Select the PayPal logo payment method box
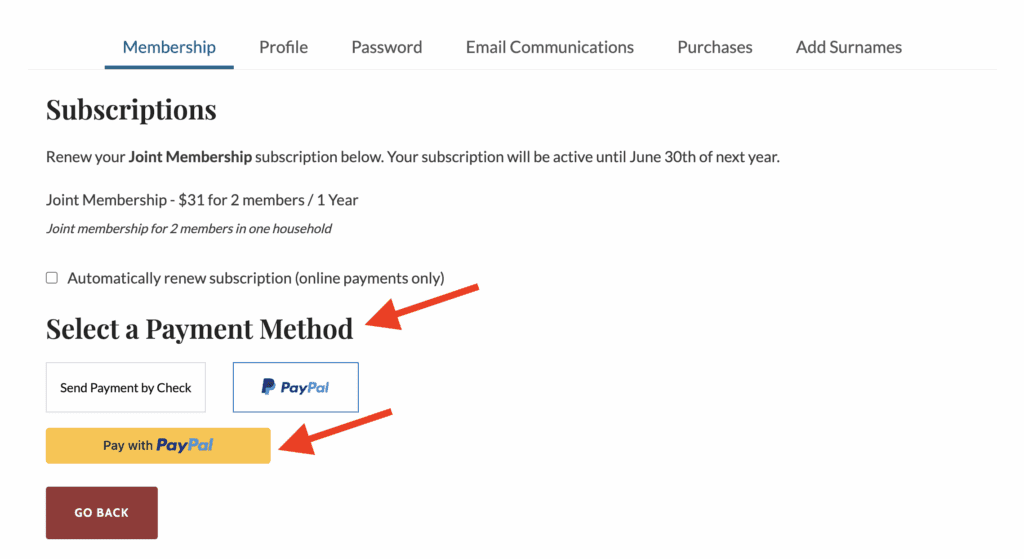The height and width of the screenshot is (559, 1024). (x=295, y=387)
